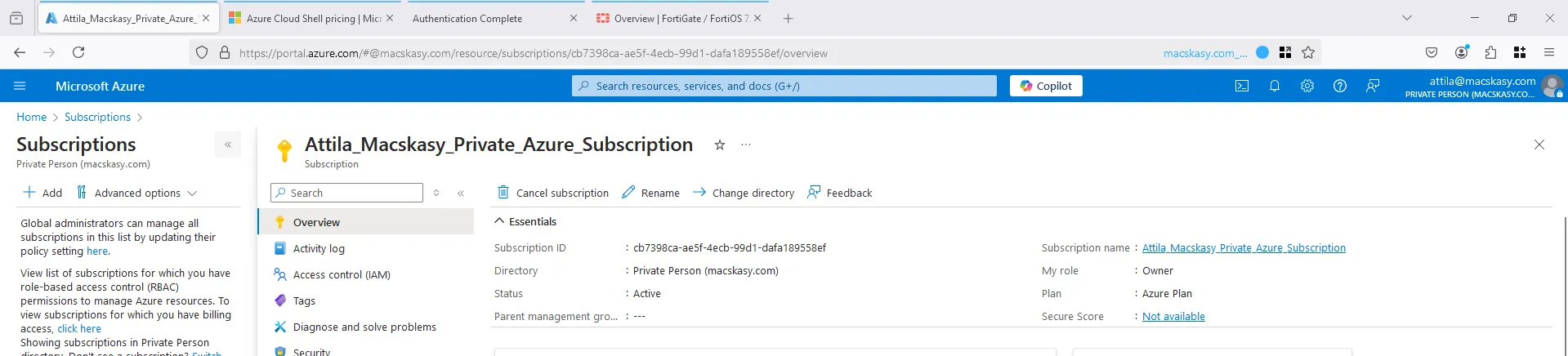Click Cancel subscription

tap(553, 193)
